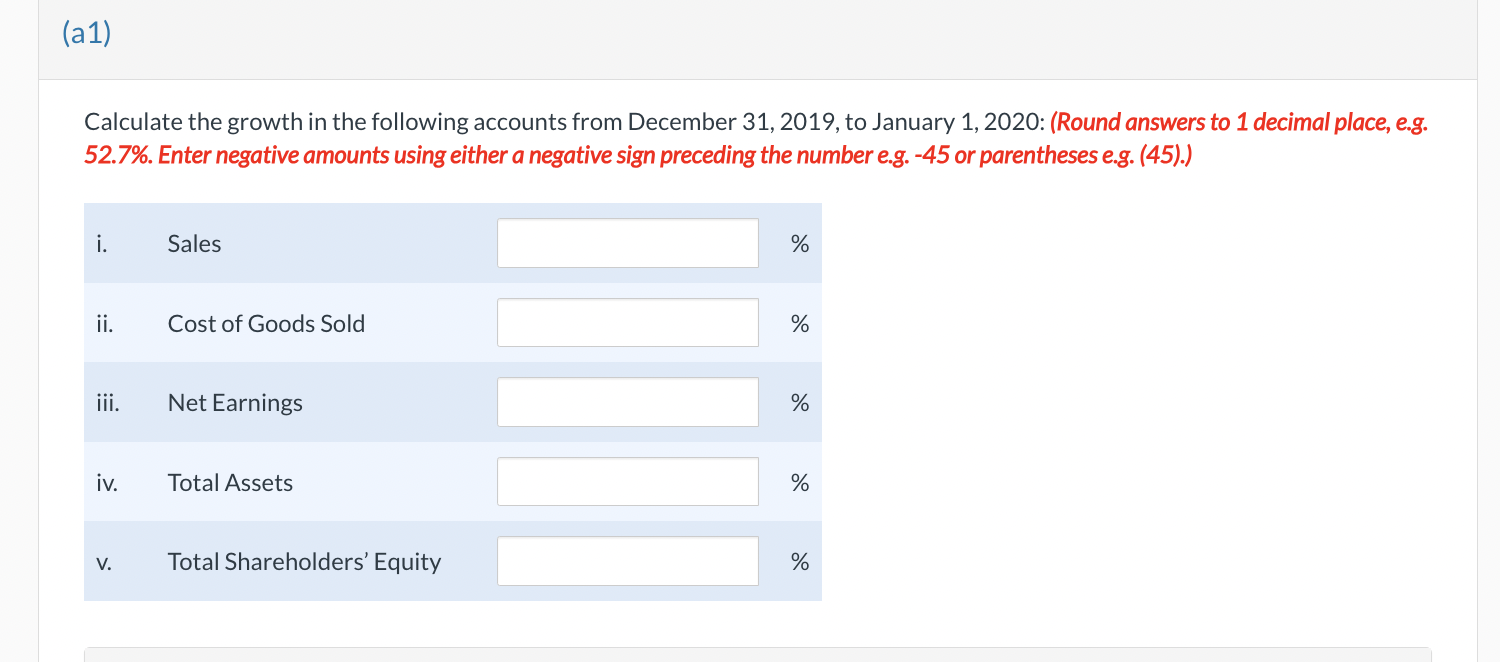Click the Total Assets answer box
The height and width of the screenshot is (662, 1500).
tap(627, 482)
